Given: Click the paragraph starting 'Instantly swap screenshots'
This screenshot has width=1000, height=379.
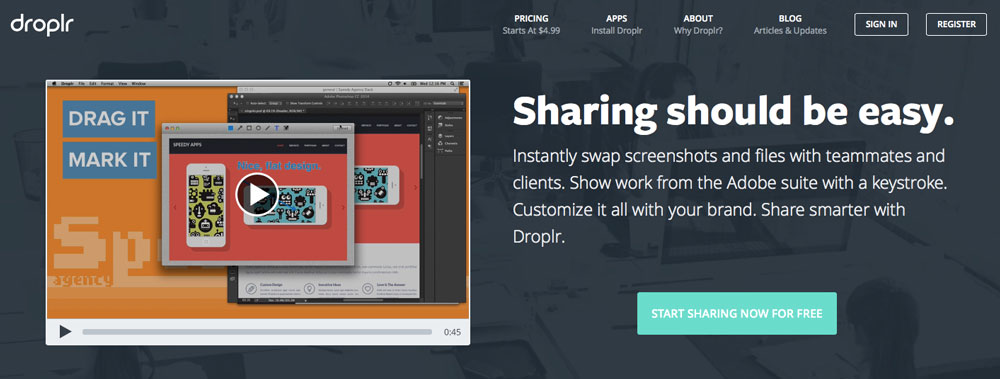Looking at the screenshot, I should point(730,196).
